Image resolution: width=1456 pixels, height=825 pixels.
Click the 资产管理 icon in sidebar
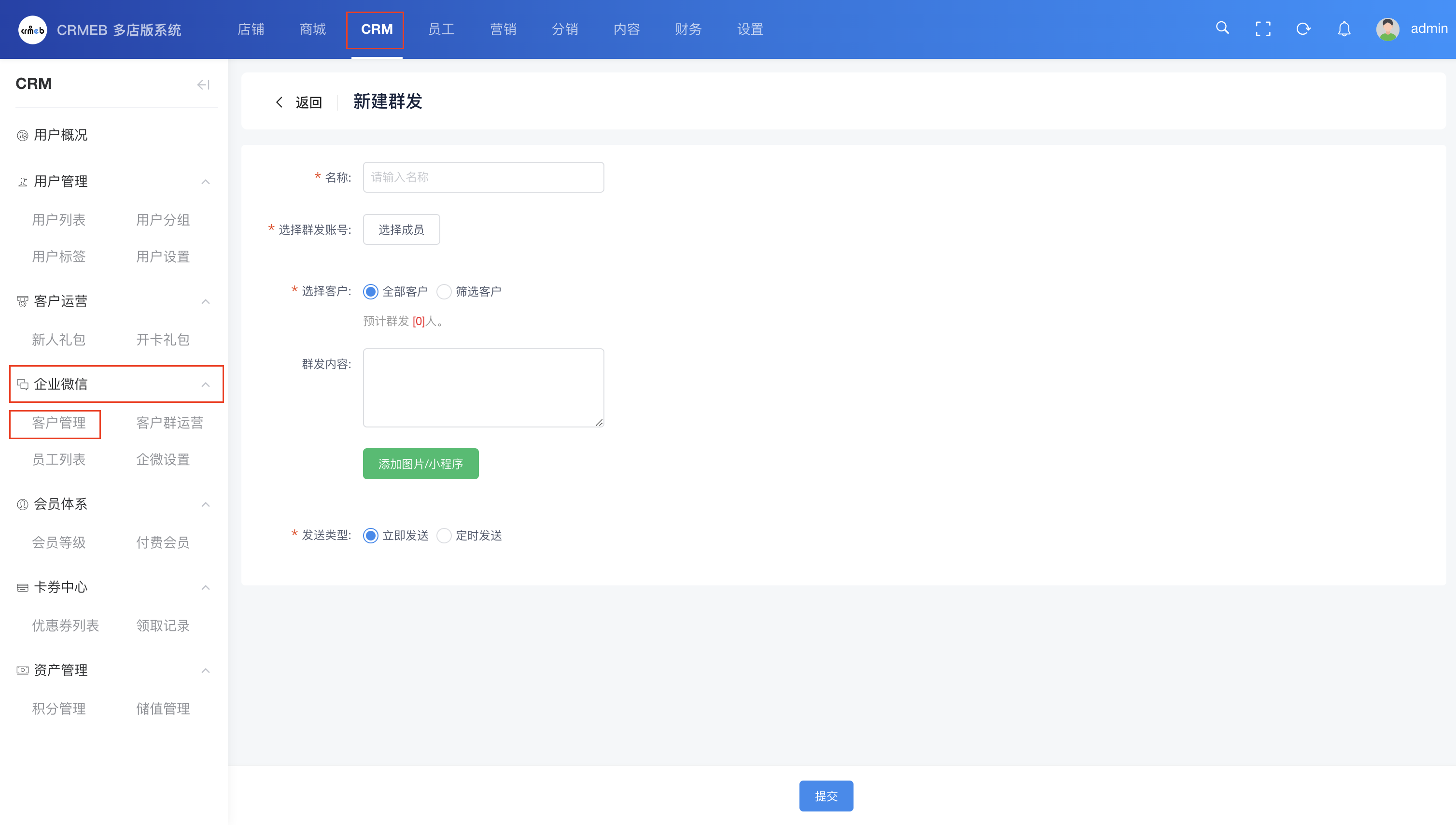pos(23,670)
